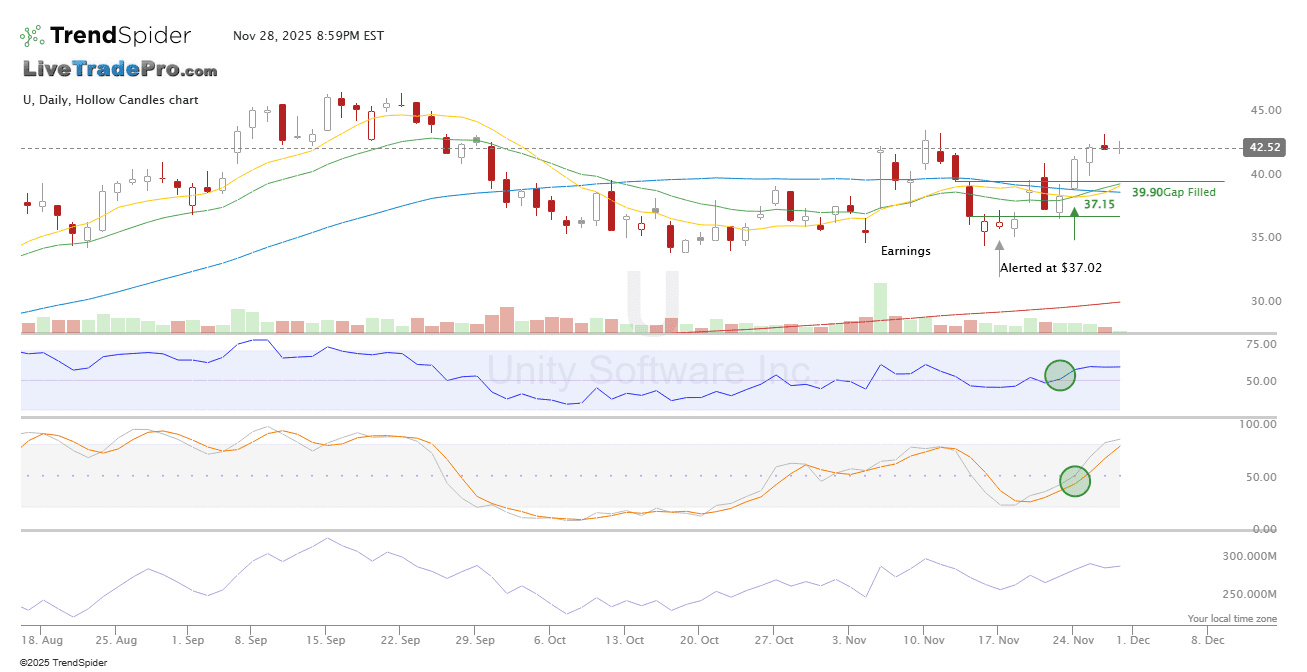Click 'Your local time zone' text
Viewport: 1307px width, 672px height.
(x=1232, y=619)
